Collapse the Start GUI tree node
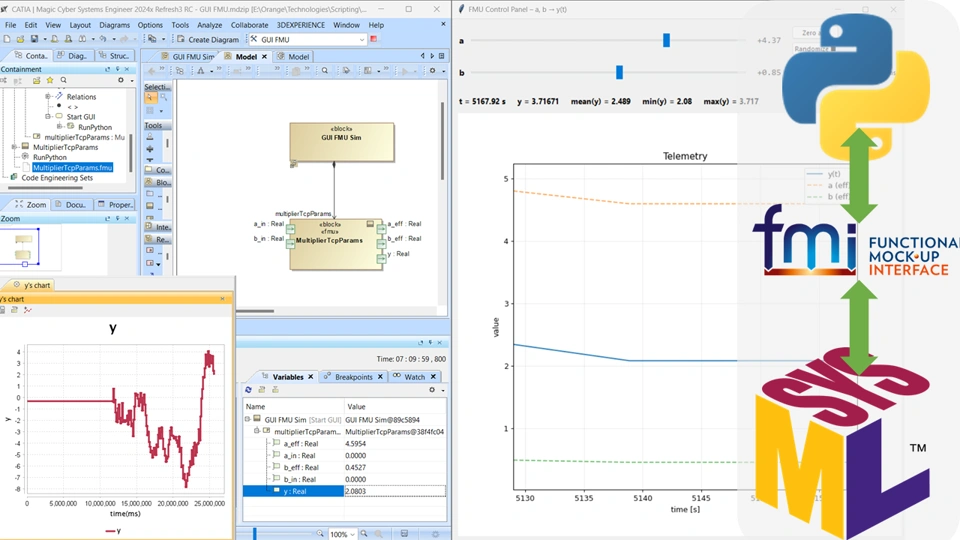Image resolution: width=960 pixels, height=540 pixels. point(47,117)
